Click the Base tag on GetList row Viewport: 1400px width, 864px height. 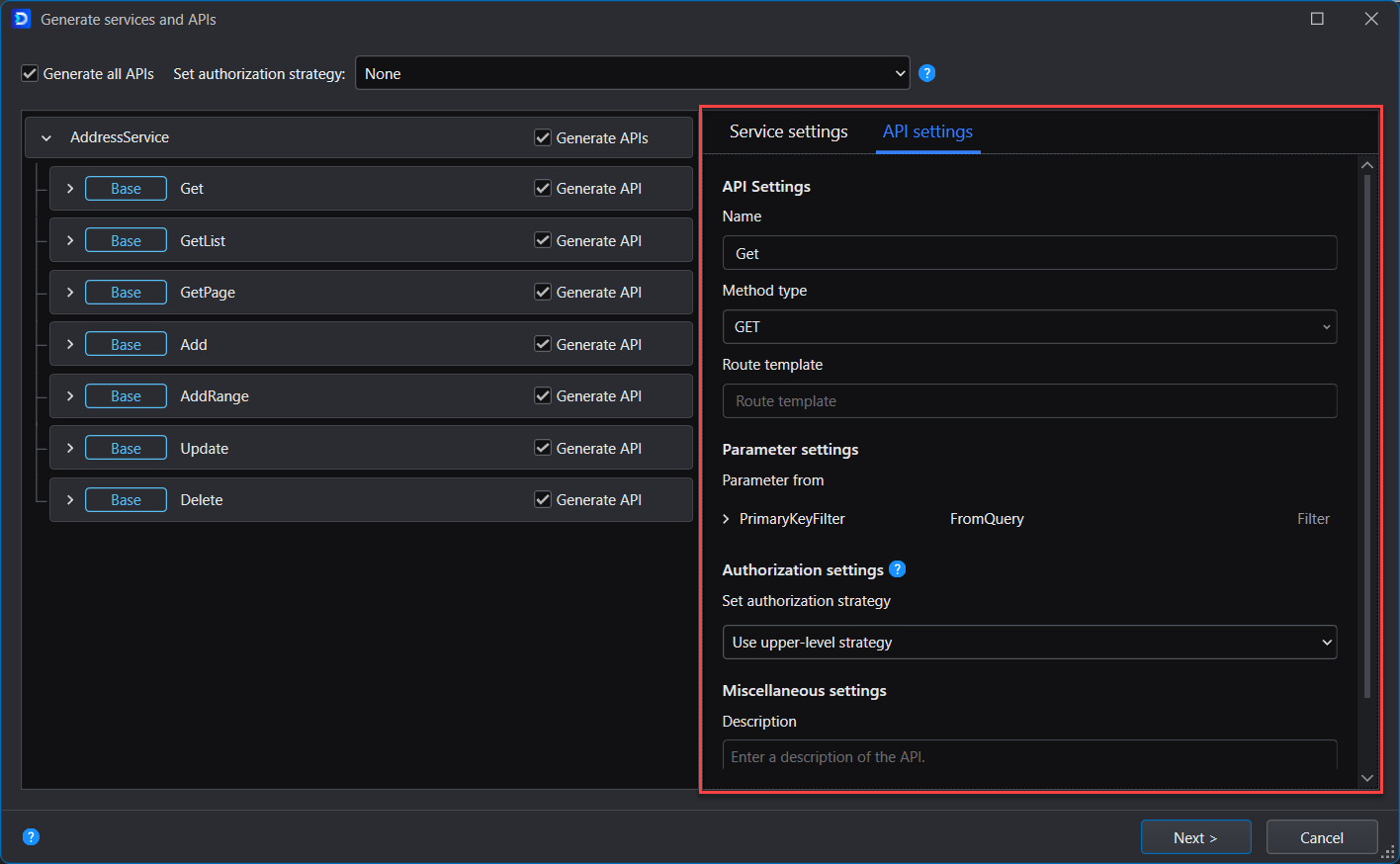pos(126,240)
